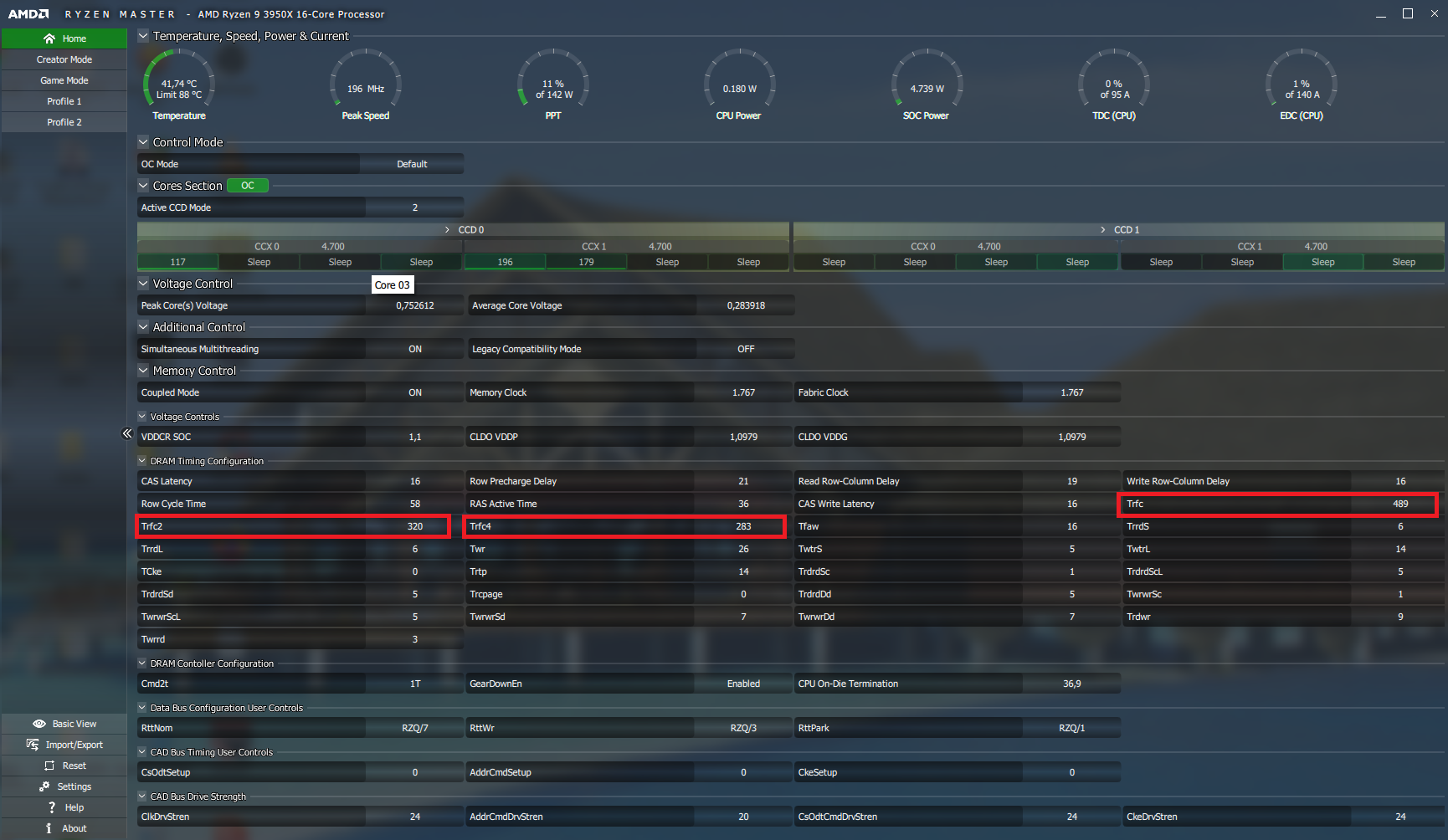Collapse the Voltage Control section
This screenshot has width=1448, height=840.
tap(143, 284)
